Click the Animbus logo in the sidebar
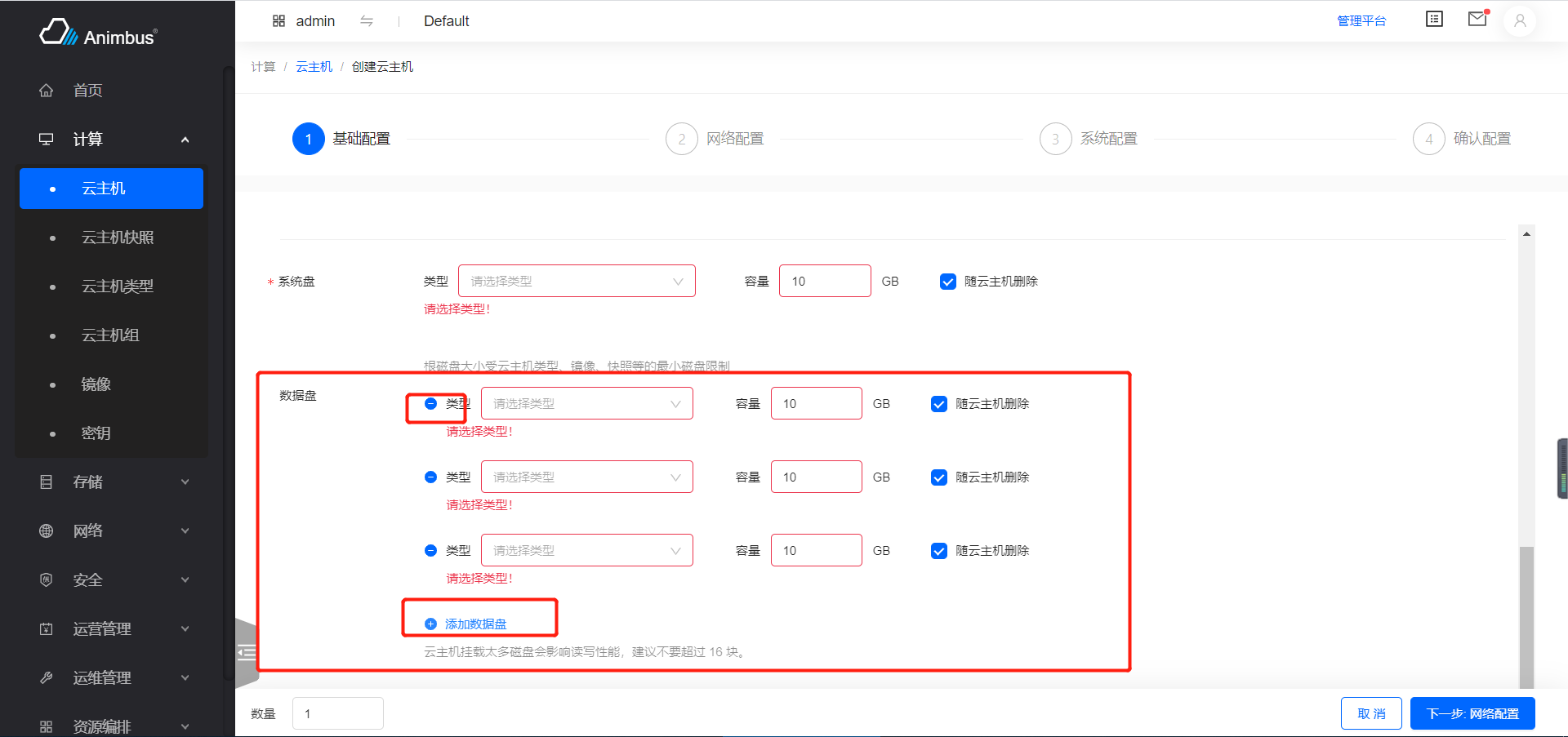Image resolution: width=1568 pixels, height=737 pixels. pos(97,33)
